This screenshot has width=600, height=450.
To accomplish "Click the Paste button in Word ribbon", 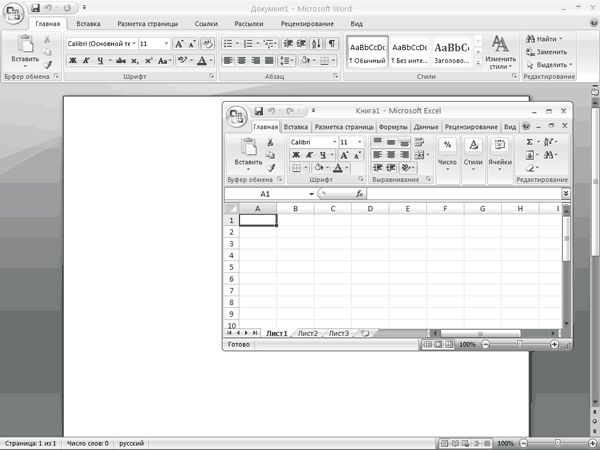I will coord(25,51).
